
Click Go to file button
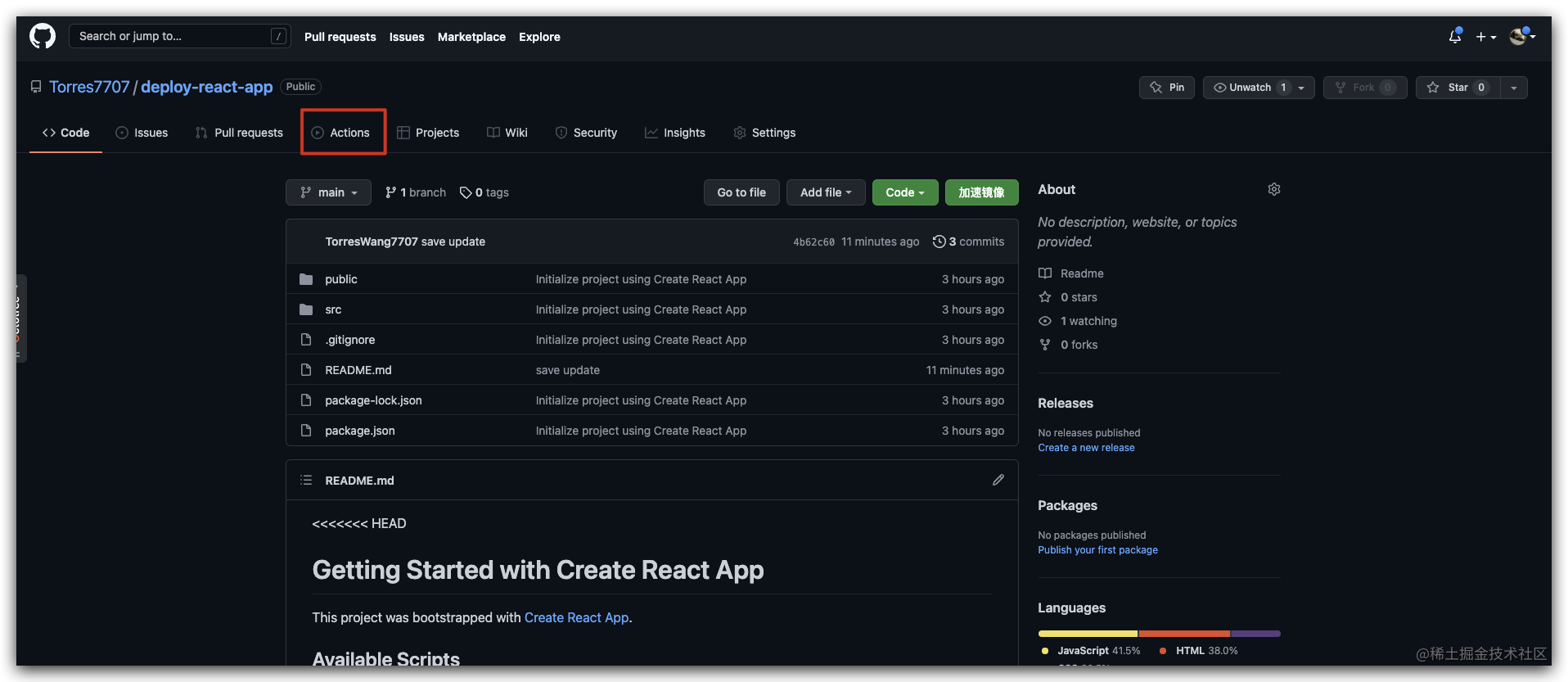click(741, 192)
